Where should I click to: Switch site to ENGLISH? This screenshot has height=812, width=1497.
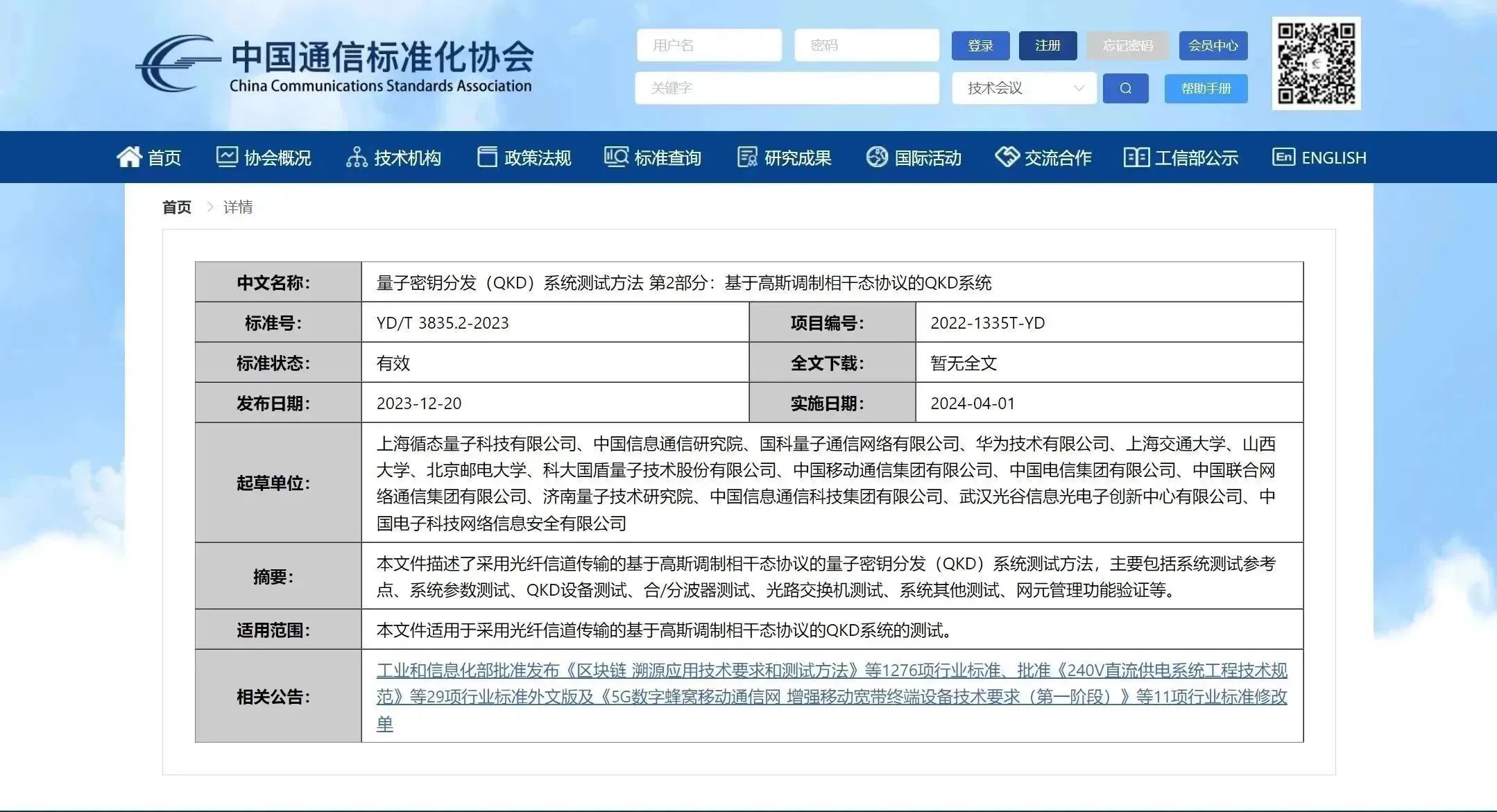click(1333, 158)
